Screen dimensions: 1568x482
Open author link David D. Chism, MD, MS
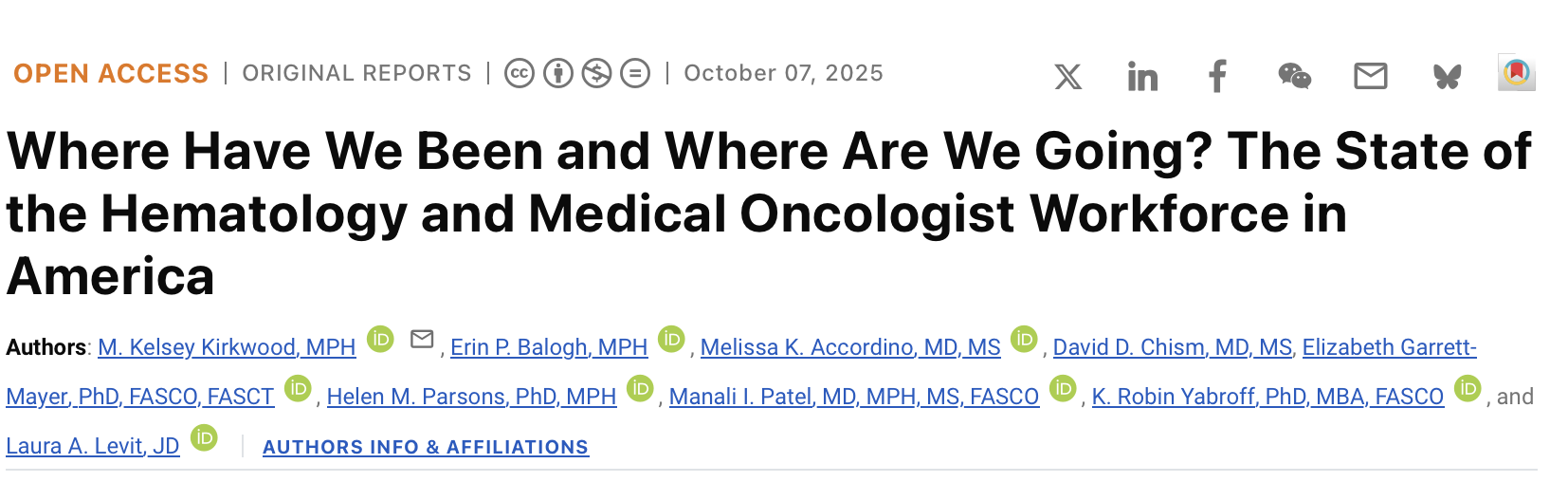click(1172, 347)
